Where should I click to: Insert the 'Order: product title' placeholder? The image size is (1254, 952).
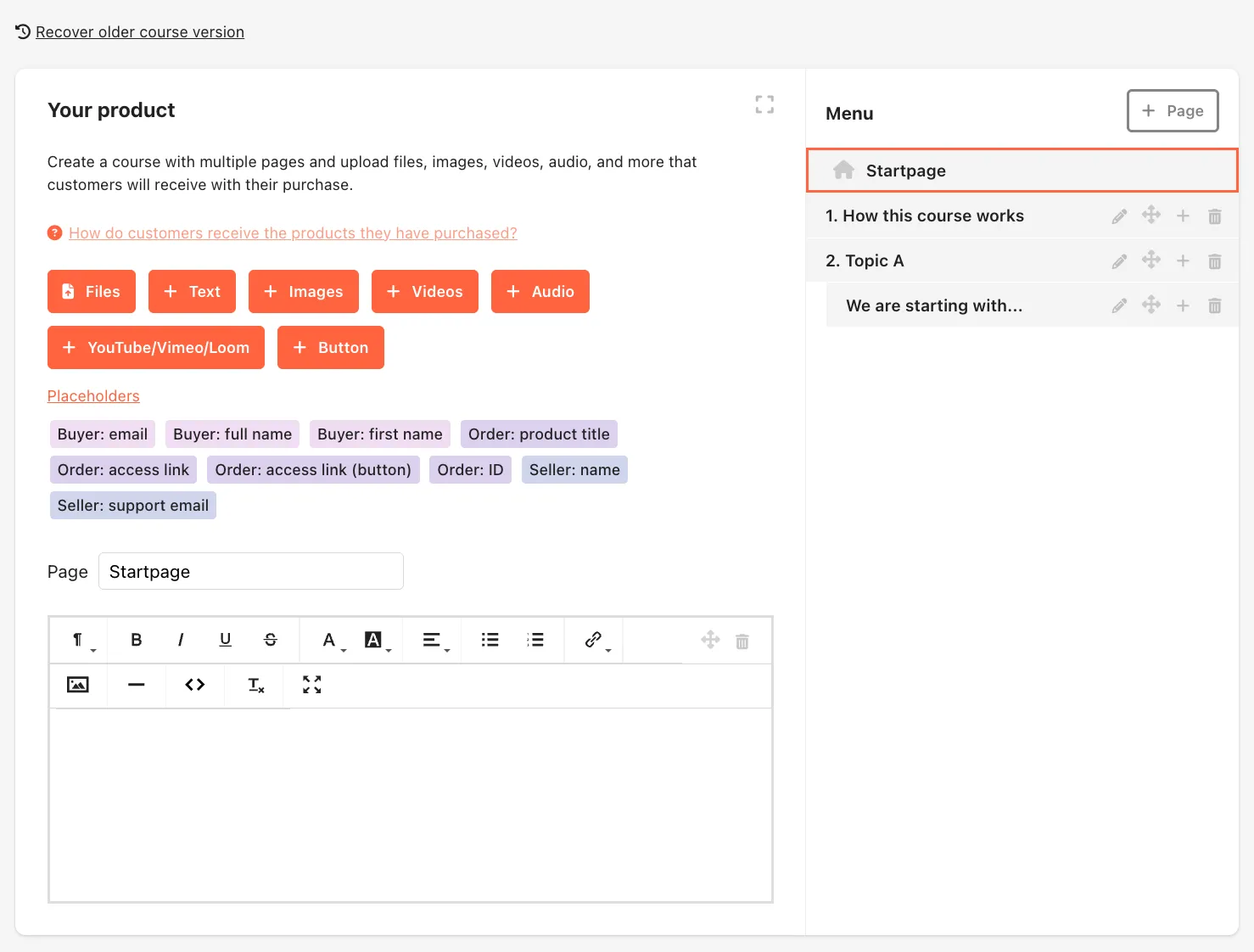click(539, 434)
